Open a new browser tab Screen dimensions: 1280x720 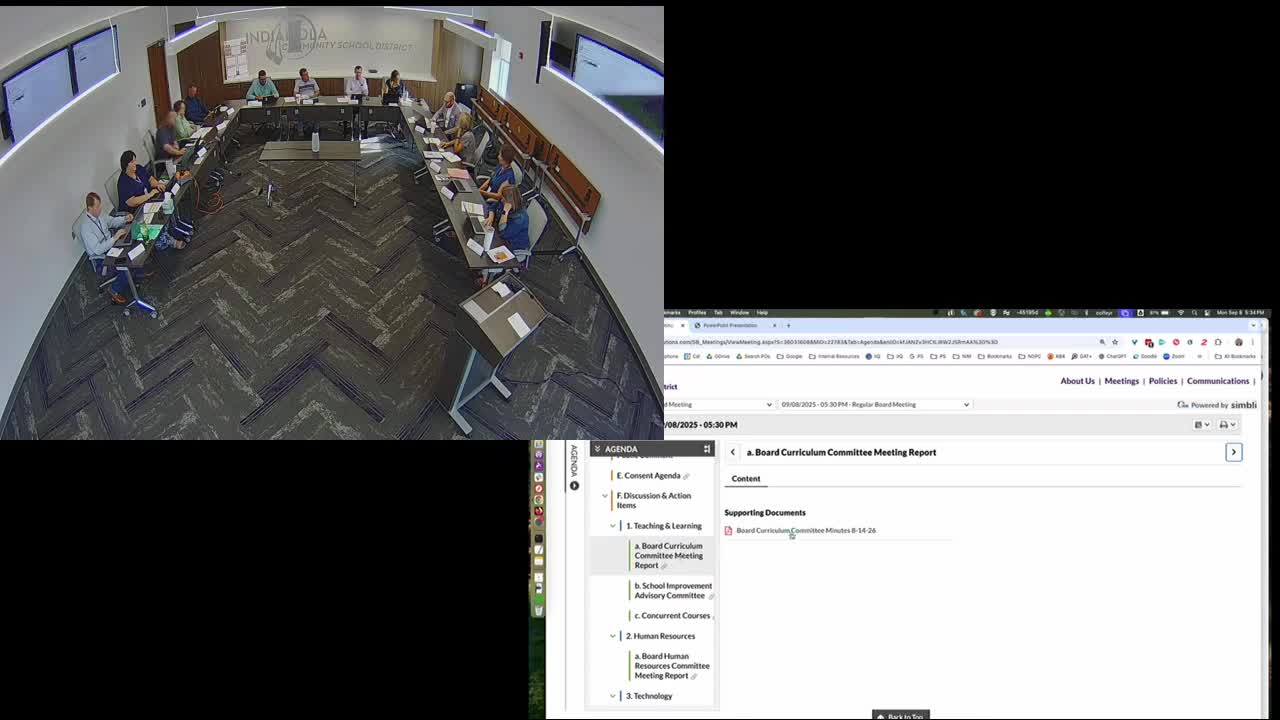(788, 325)
